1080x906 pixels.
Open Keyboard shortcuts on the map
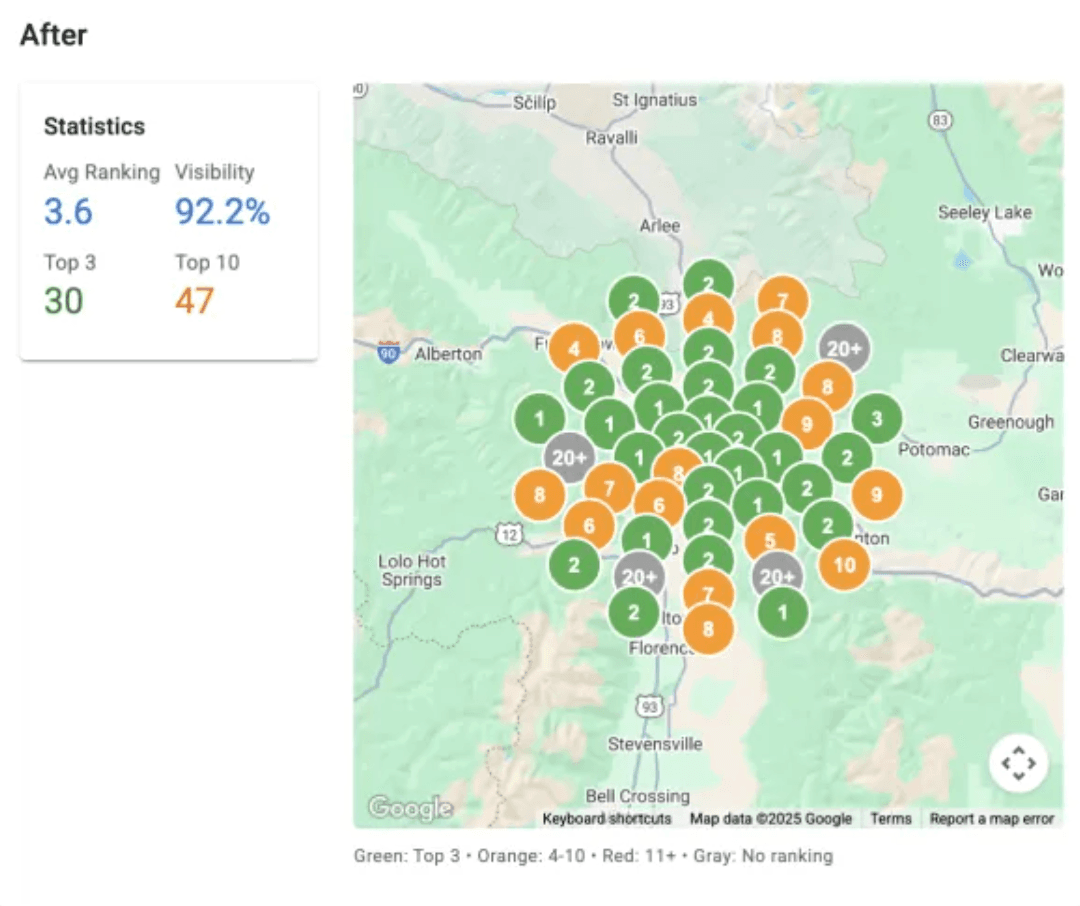(607, 819)
